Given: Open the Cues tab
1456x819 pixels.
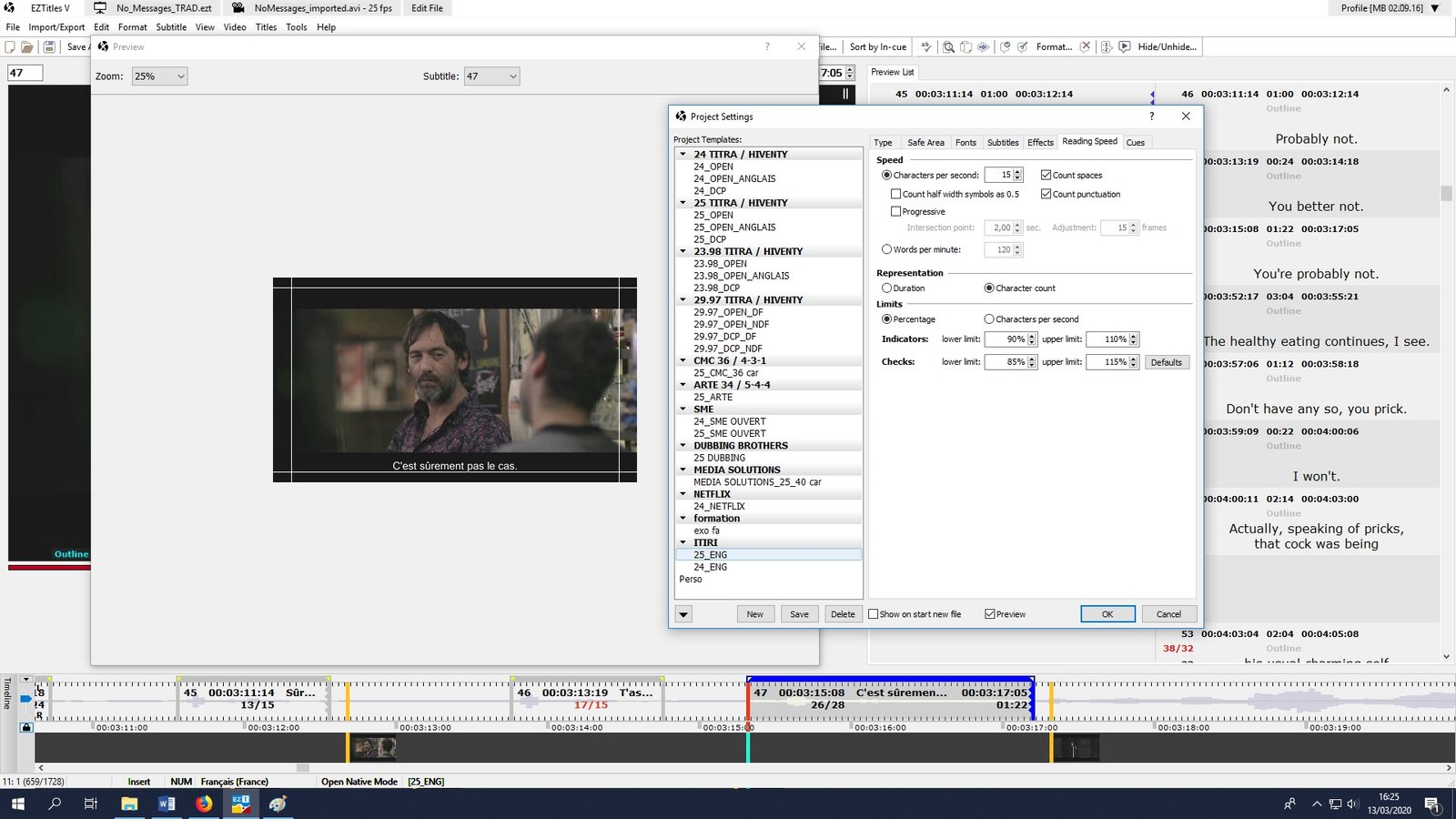Looking at the screenshot, I should [x=1136, y=143].
